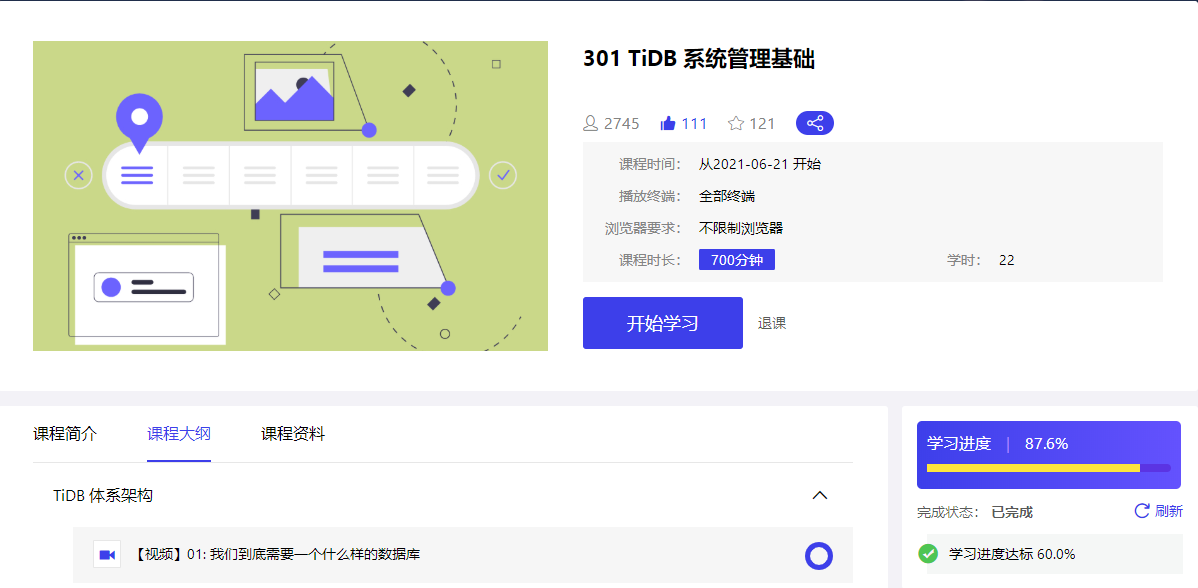Like the course via thumbs-up icon
Screen dimensions: 1198x588
click(x=668, y=124)
